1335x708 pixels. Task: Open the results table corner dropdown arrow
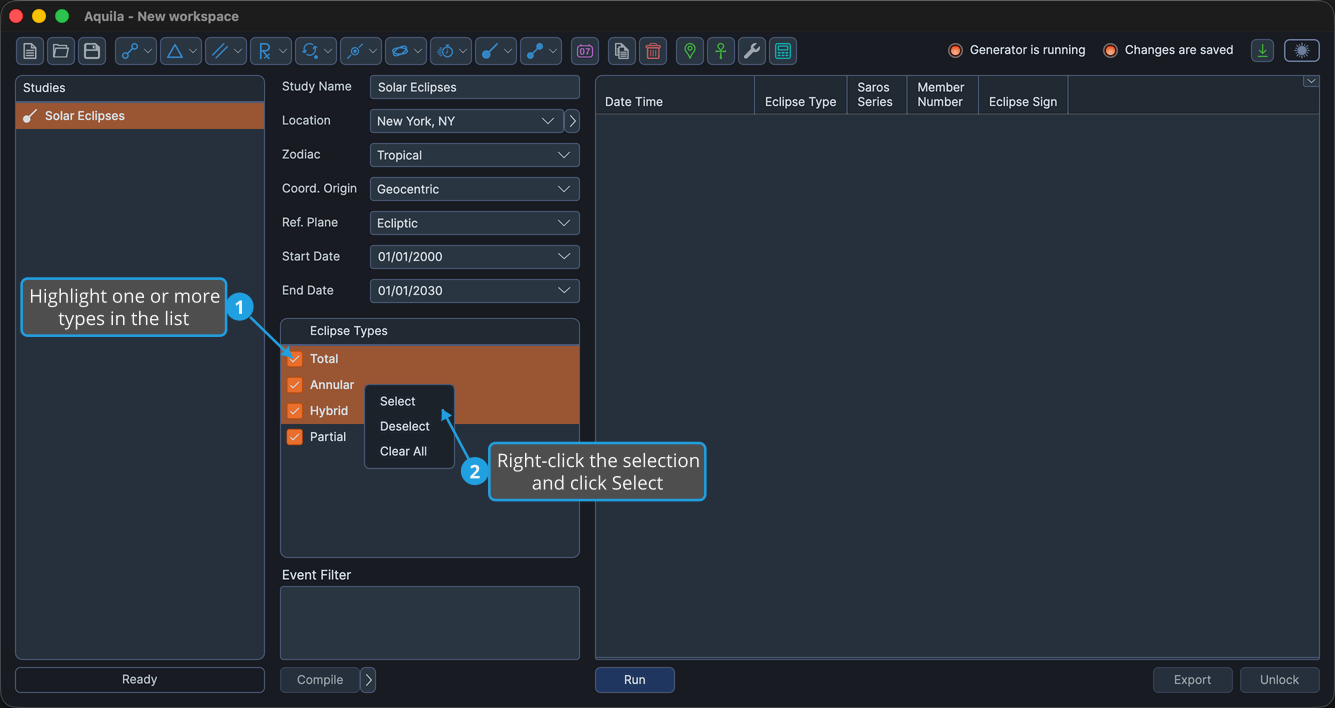[1311, 81]
